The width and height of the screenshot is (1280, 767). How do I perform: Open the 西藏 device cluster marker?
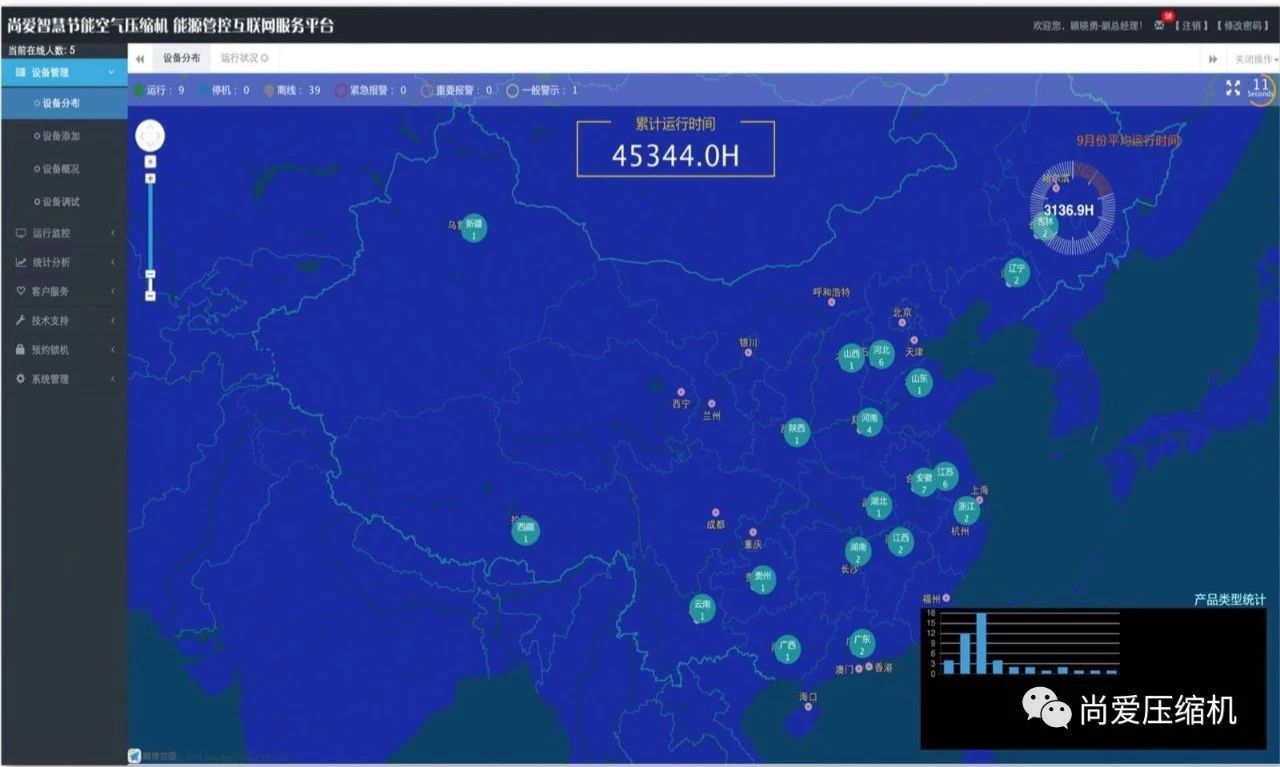526,530
